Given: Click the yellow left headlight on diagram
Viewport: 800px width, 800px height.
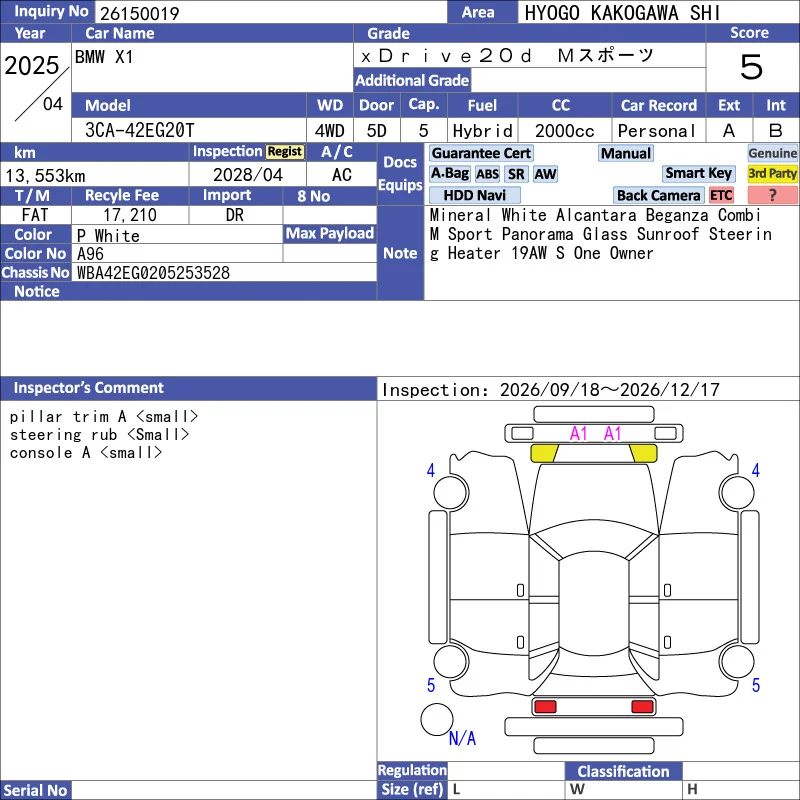Looking at the screenshot, I should click(544, 453).
